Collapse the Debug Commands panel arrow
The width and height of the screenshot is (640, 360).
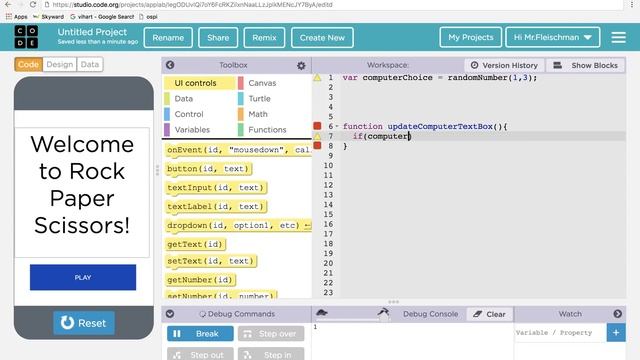tap(170, 314)
